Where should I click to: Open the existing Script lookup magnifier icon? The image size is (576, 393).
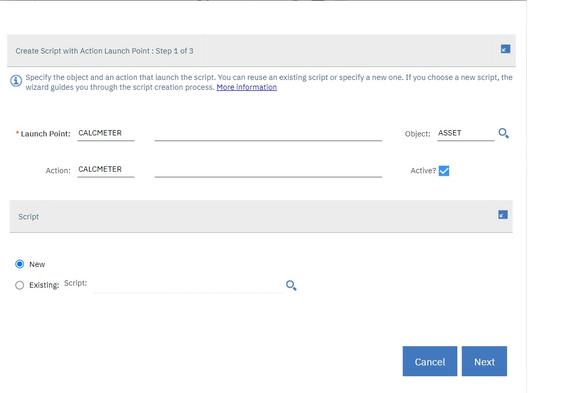[x=291, y=285]
